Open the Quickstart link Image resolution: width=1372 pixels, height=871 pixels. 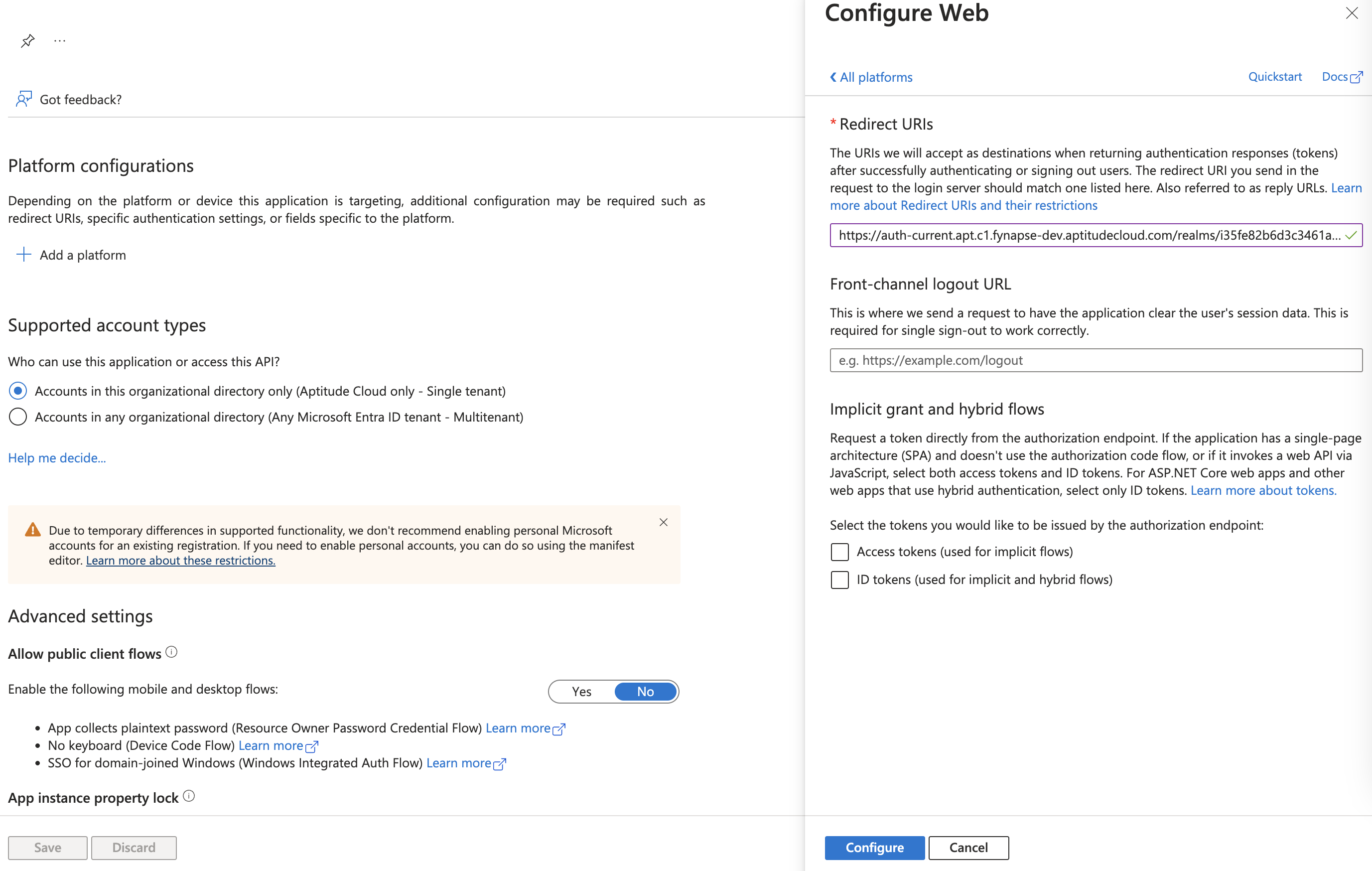(1274, 77)
